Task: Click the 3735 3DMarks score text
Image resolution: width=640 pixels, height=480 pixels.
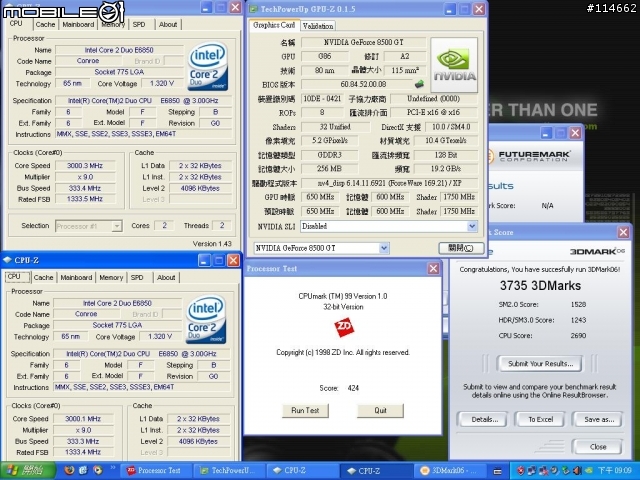Action: [540, 286]
